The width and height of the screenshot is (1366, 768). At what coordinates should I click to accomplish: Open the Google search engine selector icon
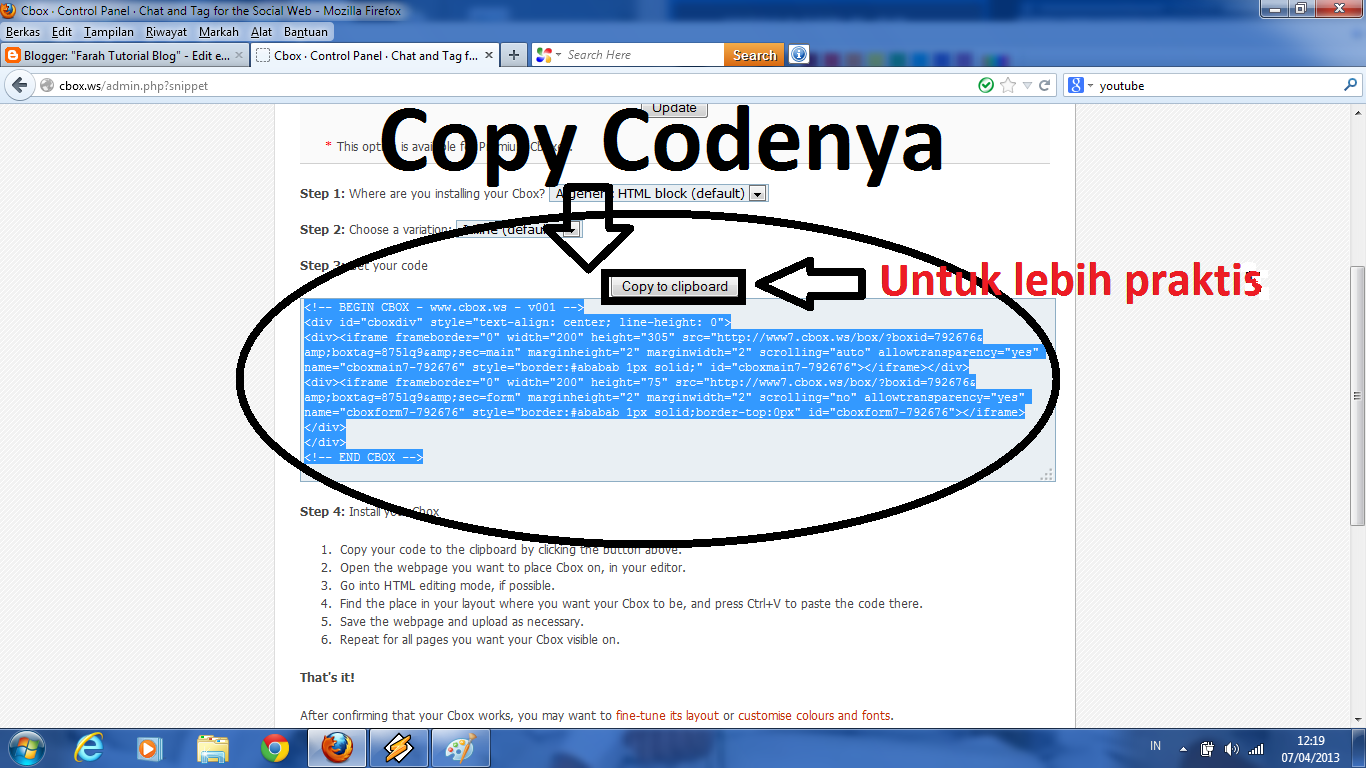(x=1076, y=86)
